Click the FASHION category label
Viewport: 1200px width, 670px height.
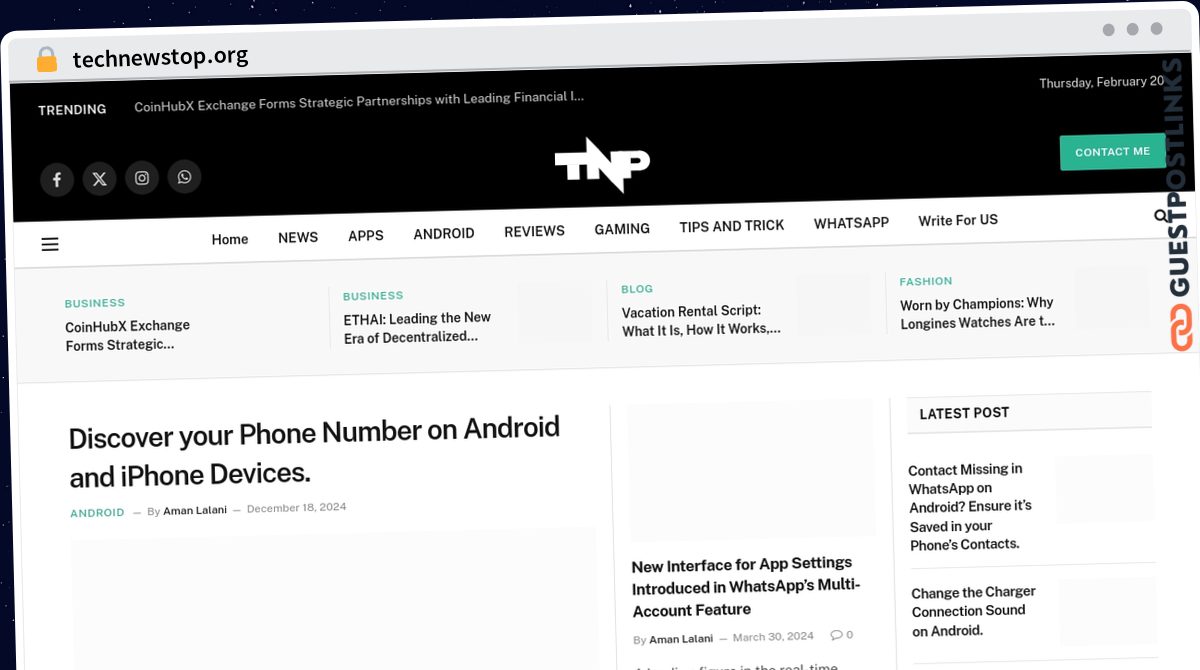click(926, 282)
